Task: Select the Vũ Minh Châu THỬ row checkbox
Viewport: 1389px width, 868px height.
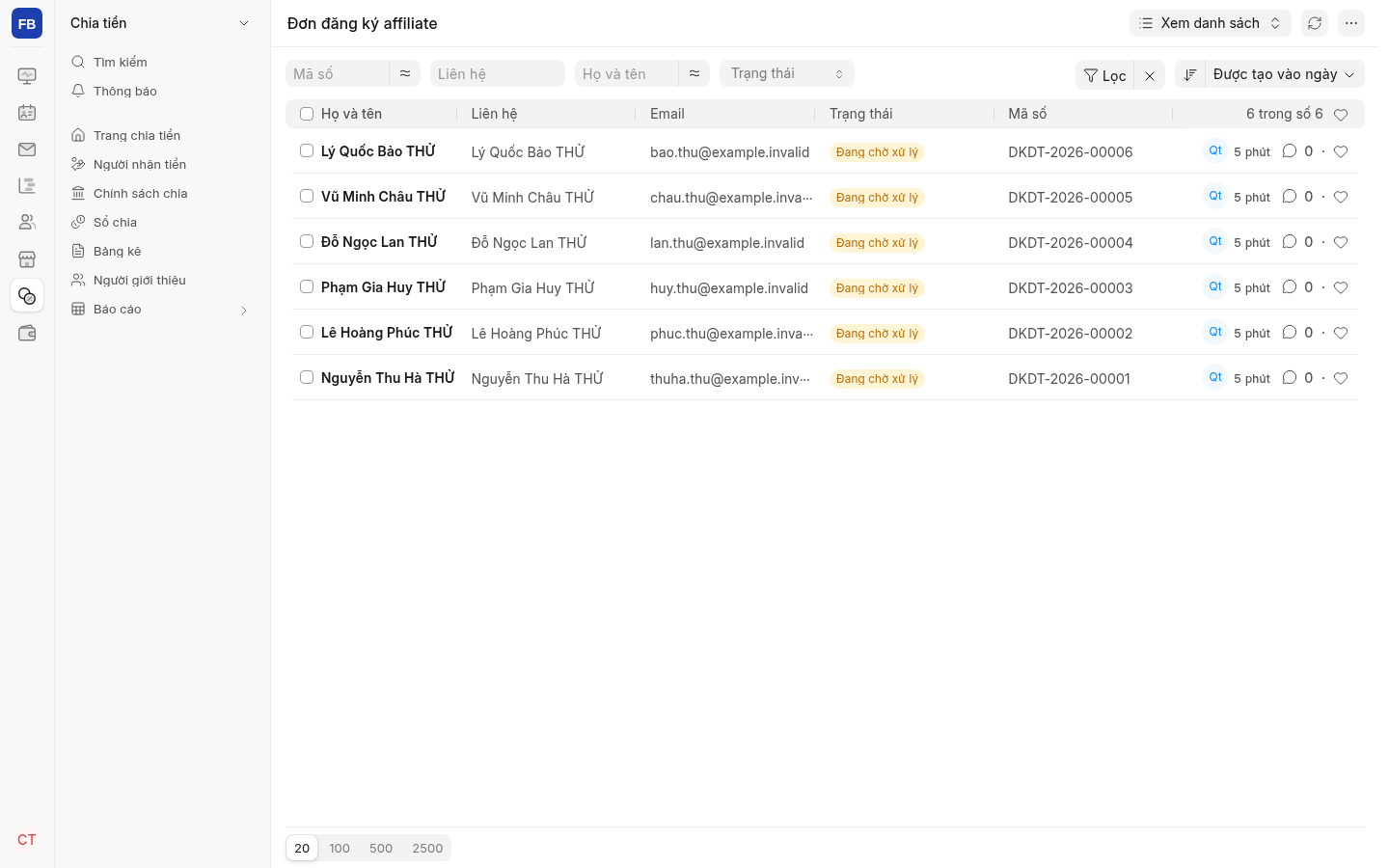Action: [x=307, y=196]
